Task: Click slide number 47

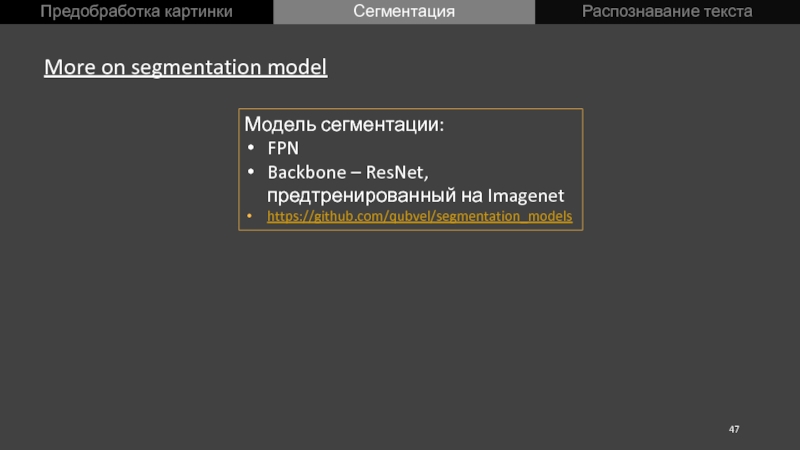Action: coord(734,430)
